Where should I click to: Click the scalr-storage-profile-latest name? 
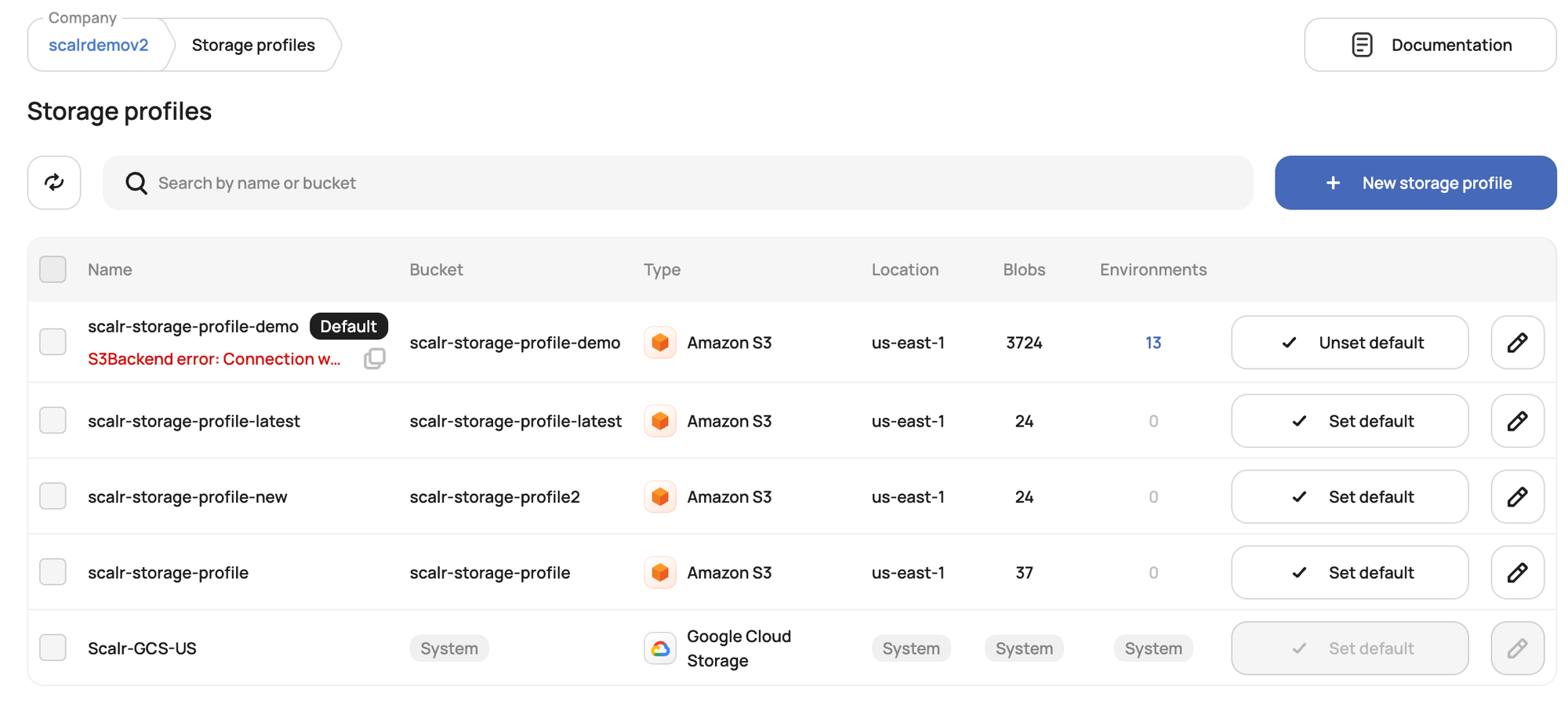(x=194, y=421)
